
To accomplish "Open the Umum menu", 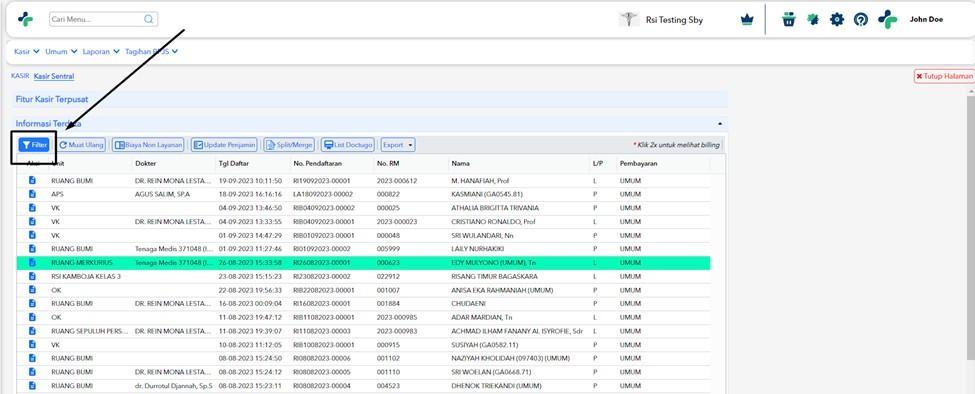I will [x=61, y=52].
